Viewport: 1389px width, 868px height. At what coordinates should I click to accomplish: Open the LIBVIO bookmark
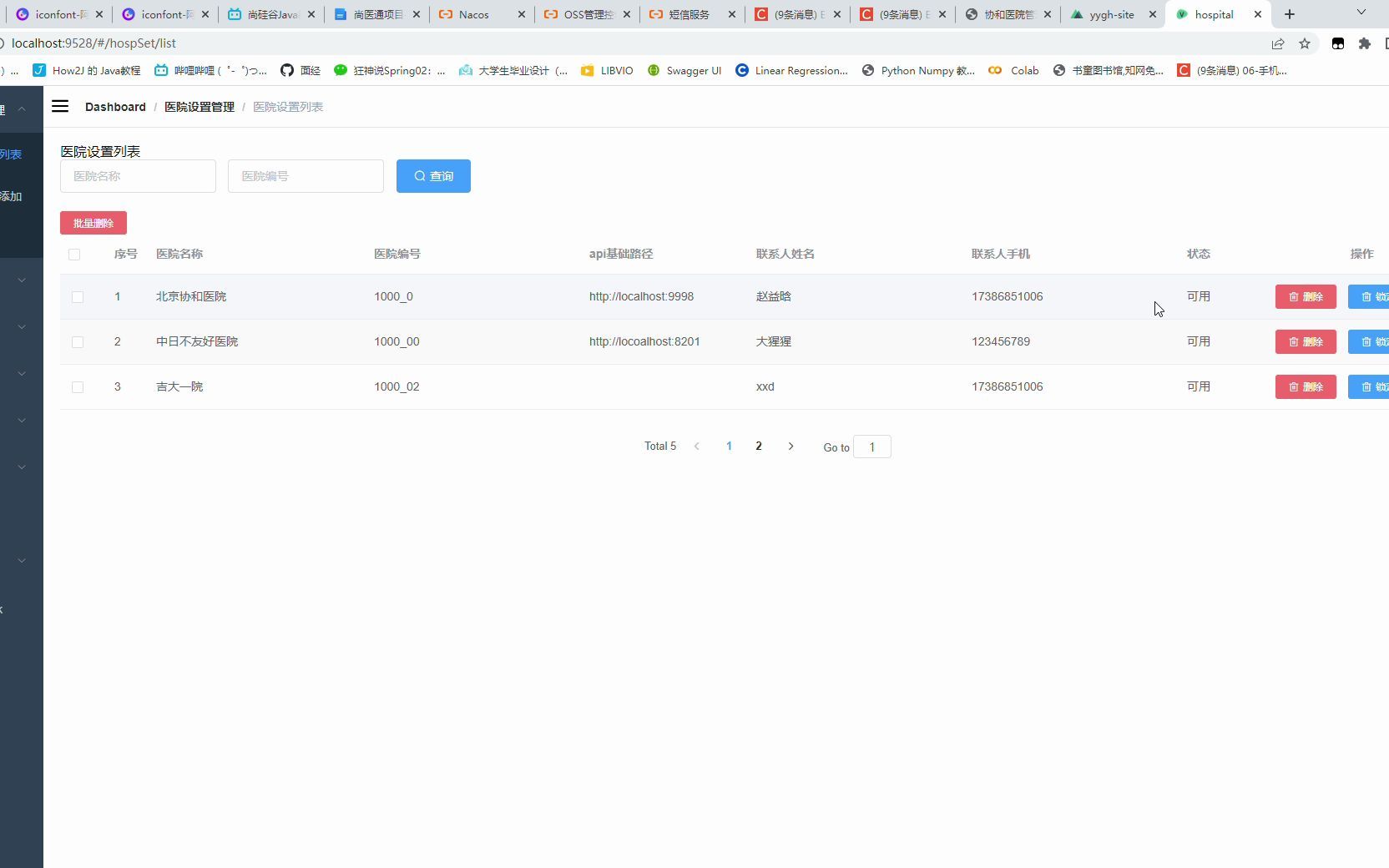[x=607, y=71]
